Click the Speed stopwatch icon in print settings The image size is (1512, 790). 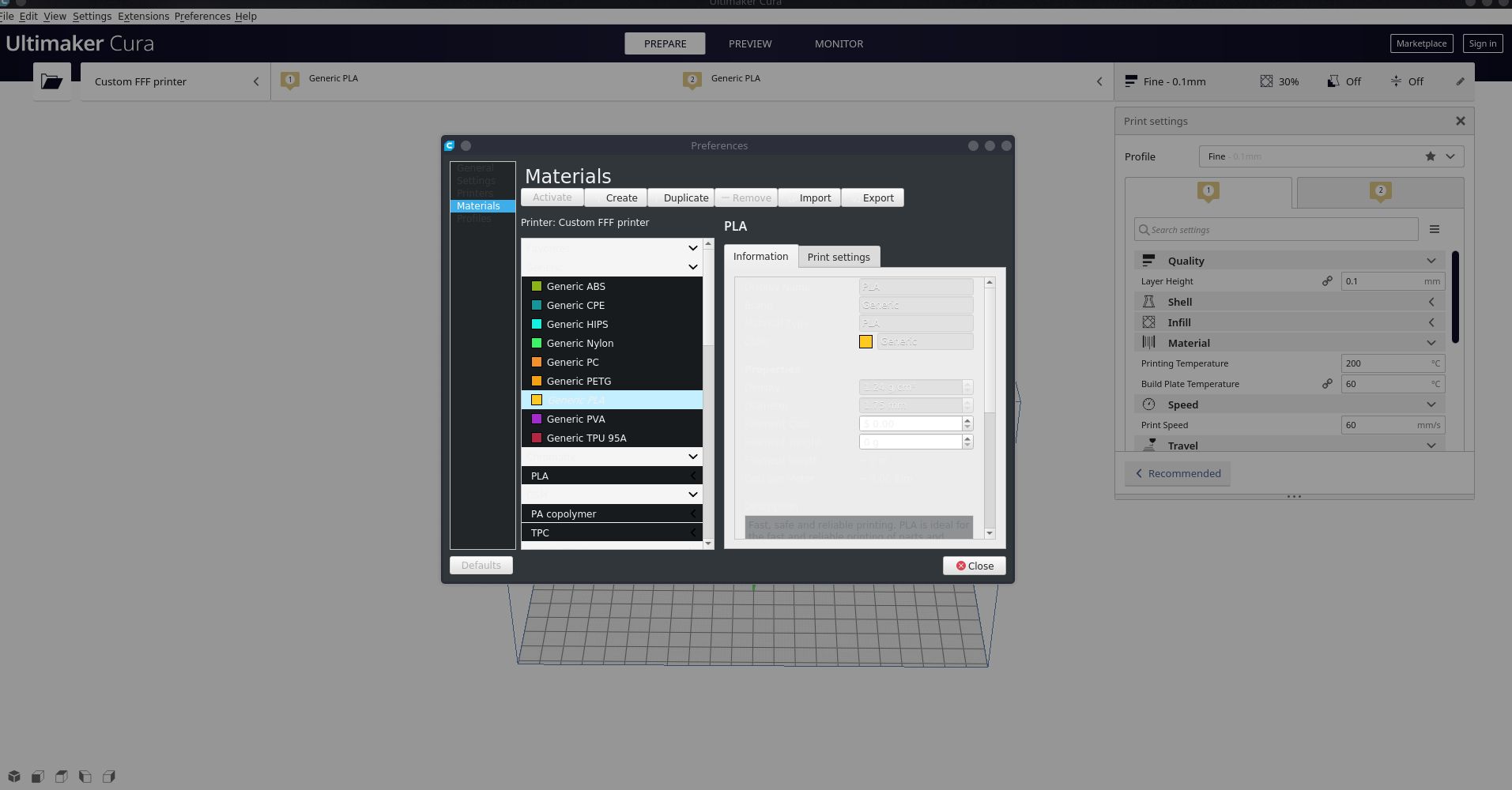(x=1150, y=404)
